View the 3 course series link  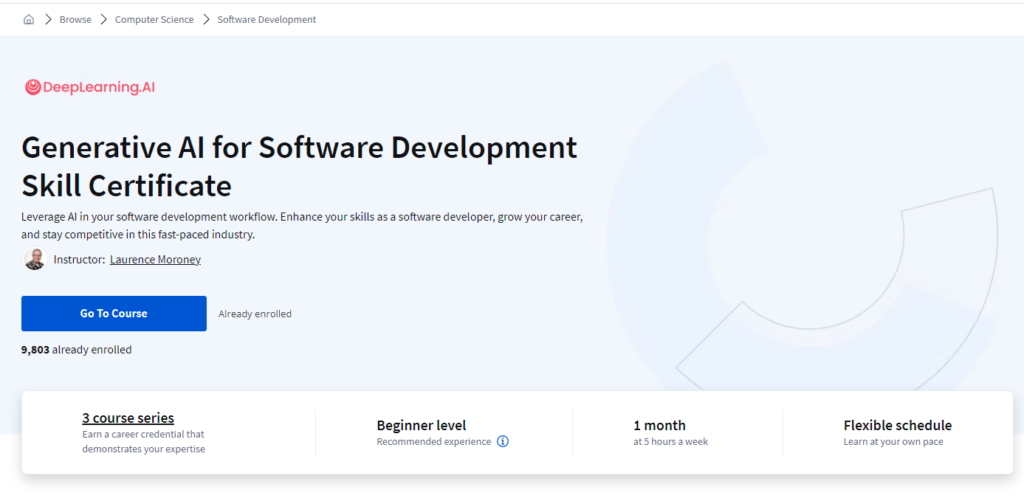(128, 418)
